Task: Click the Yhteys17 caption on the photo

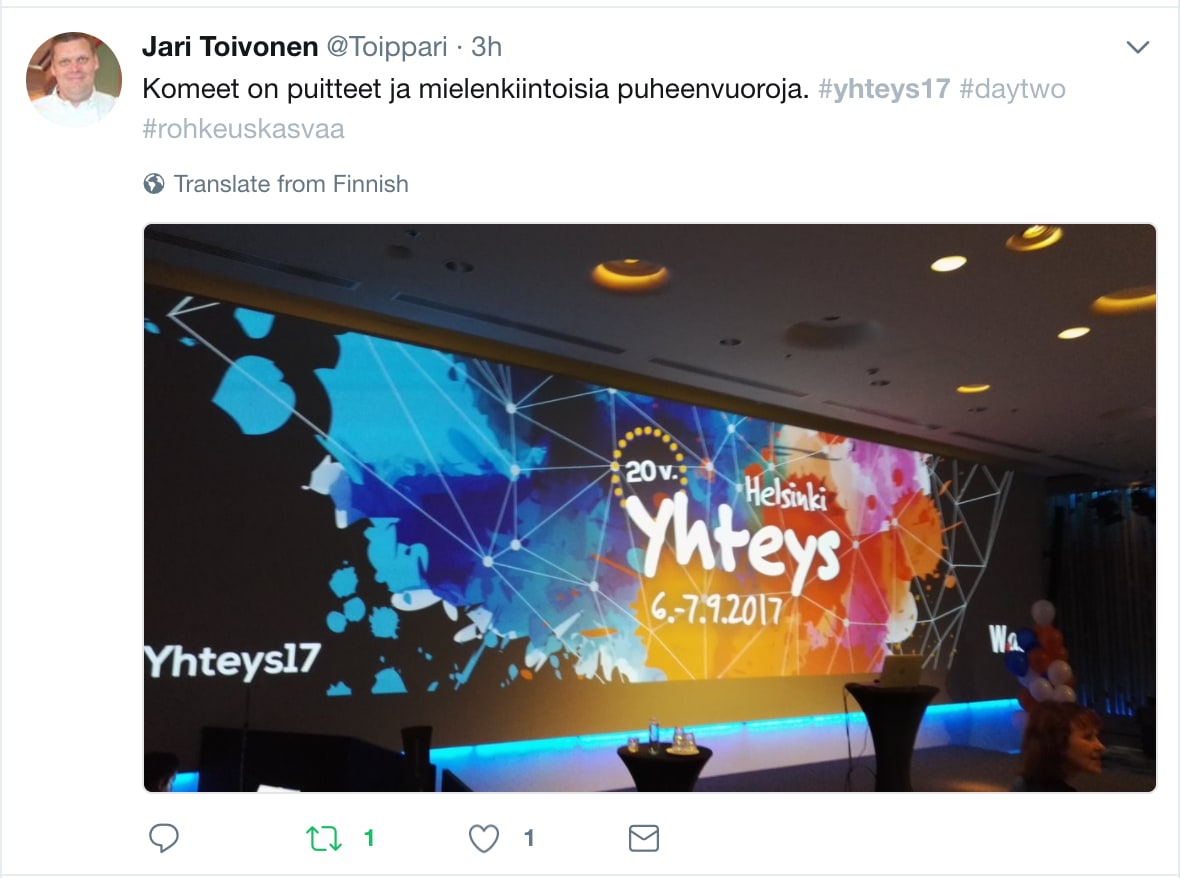Action: 233,660
